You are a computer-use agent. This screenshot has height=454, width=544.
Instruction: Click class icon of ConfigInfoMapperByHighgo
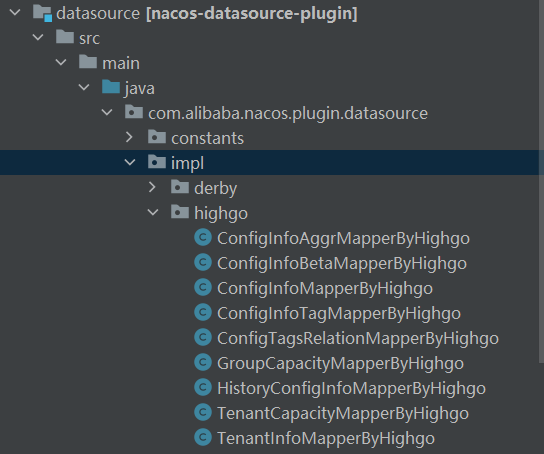pos(203,288)
